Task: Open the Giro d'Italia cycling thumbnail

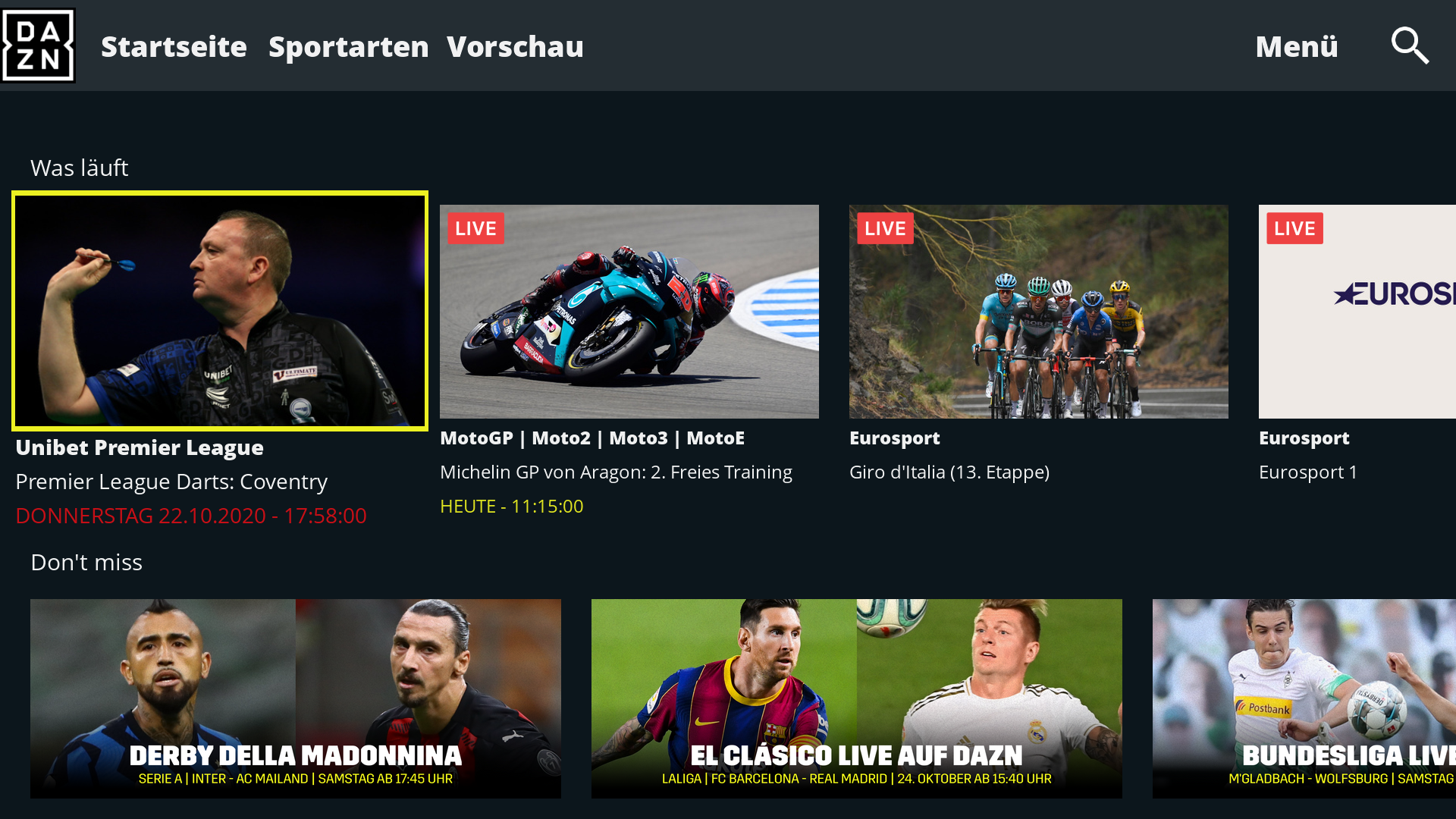Action: (1039, 312)
